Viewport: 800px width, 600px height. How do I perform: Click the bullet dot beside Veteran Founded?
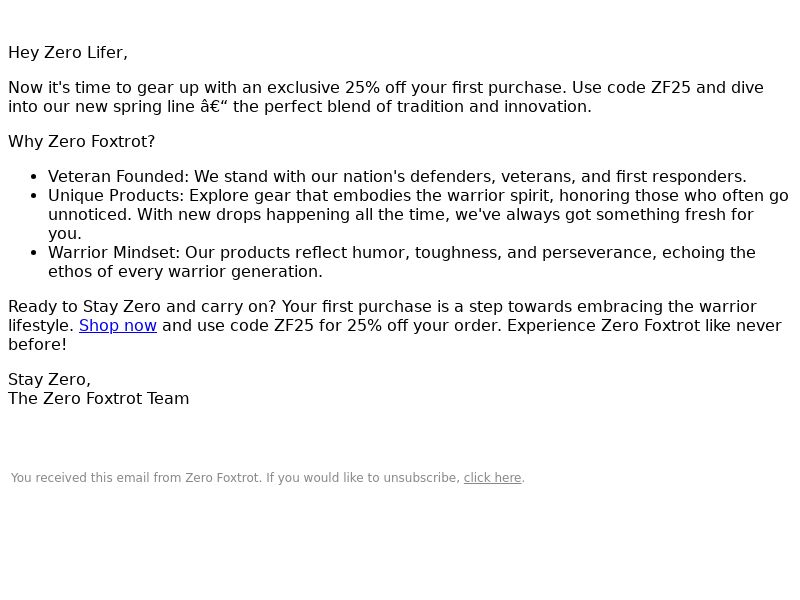click(x=38, y=177)
